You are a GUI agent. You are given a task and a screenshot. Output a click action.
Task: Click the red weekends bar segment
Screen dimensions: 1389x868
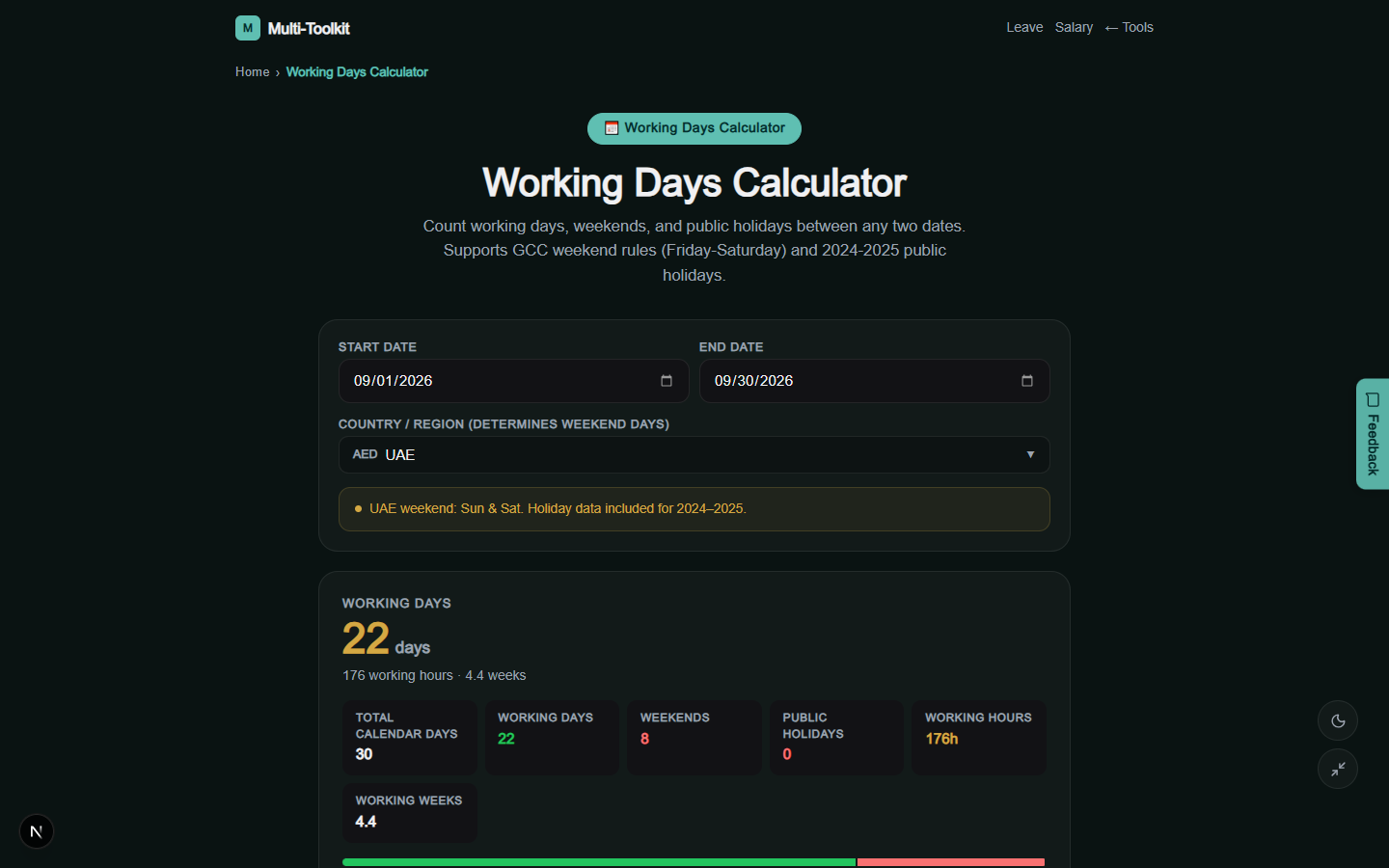(951, 862)
